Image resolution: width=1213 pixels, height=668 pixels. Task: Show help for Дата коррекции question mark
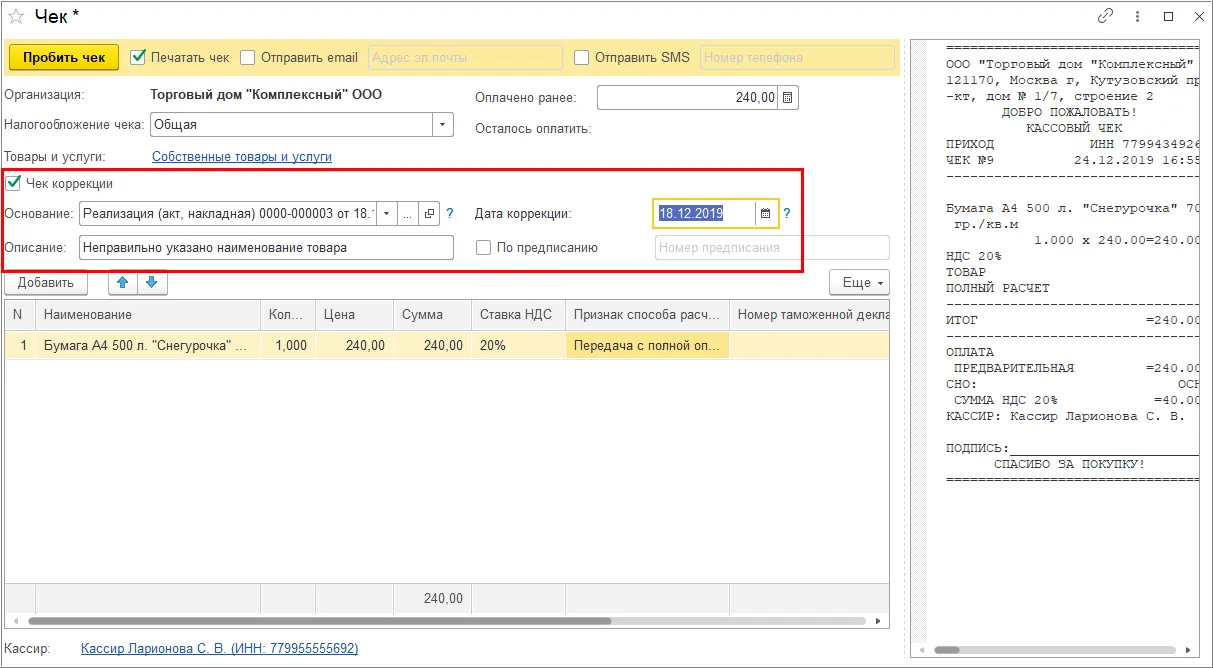point(787,213)
